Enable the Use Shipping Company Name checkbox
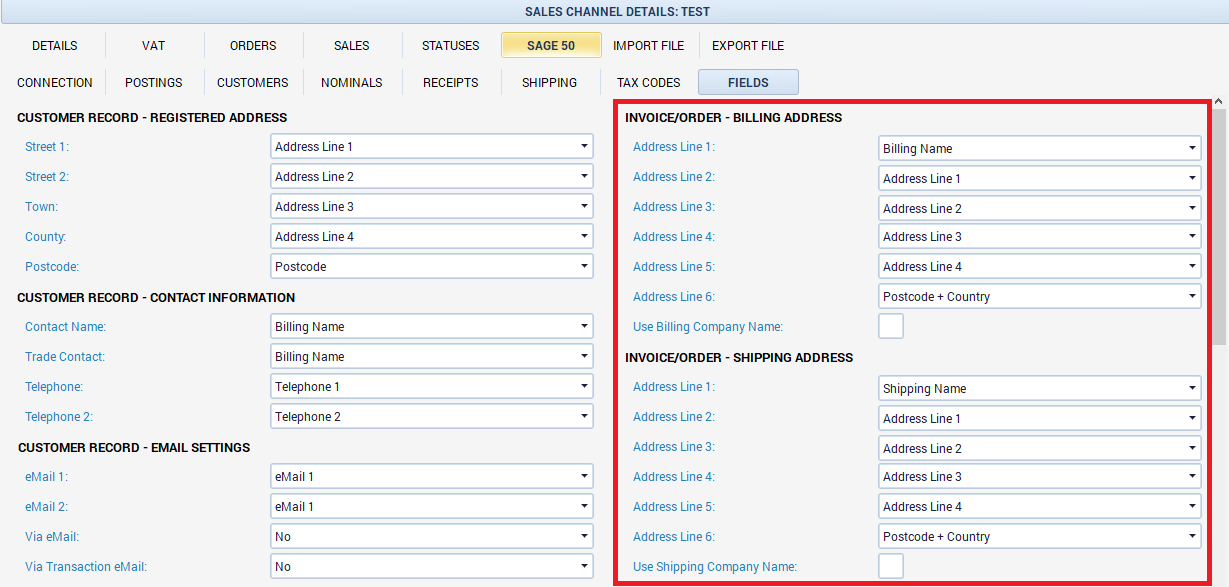 tap(891, 566)
